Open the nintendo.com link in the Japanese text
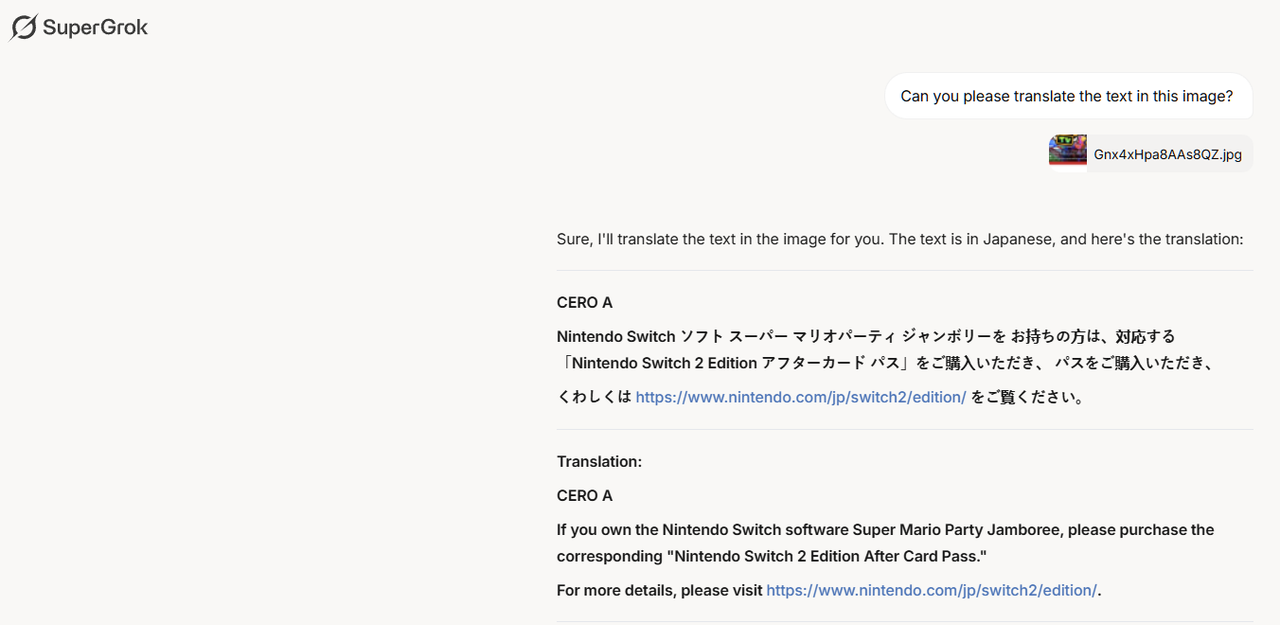Viewport: 1280px width, 625px height. tap(801, 397)
